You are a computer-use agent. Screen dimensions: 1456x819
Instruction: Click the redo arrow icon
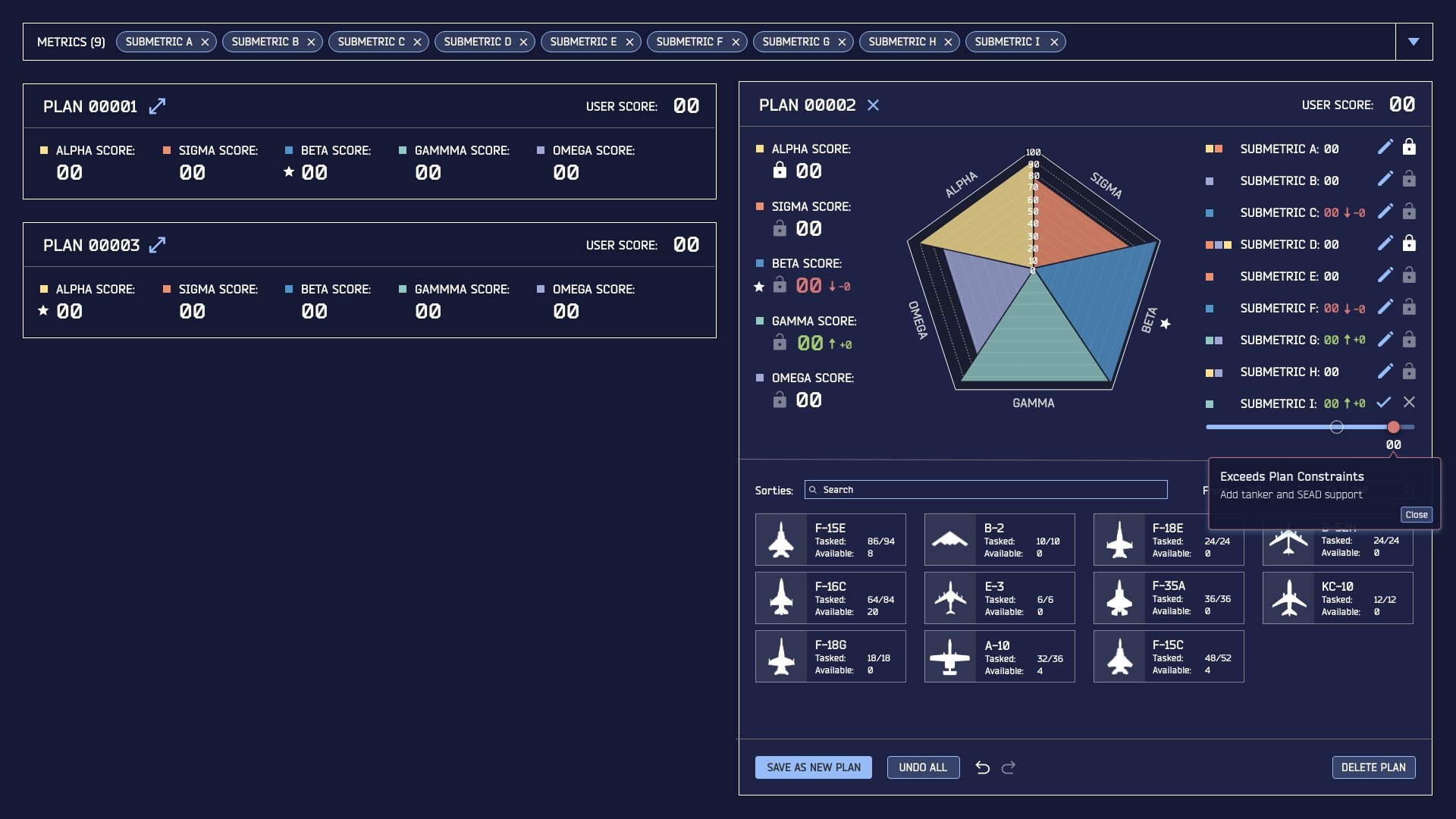[x=1009, y=767]
